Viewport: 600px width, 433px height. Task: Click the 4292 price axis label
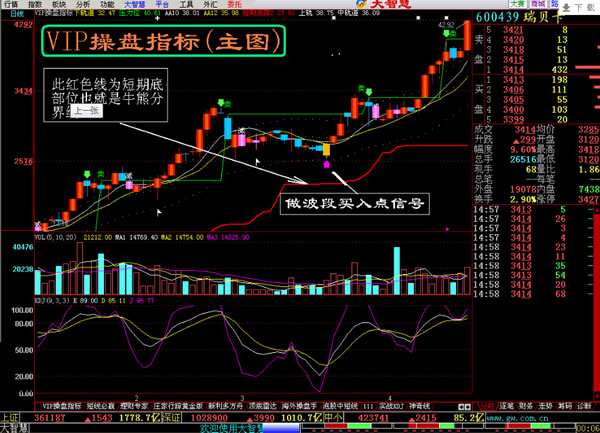23,25
